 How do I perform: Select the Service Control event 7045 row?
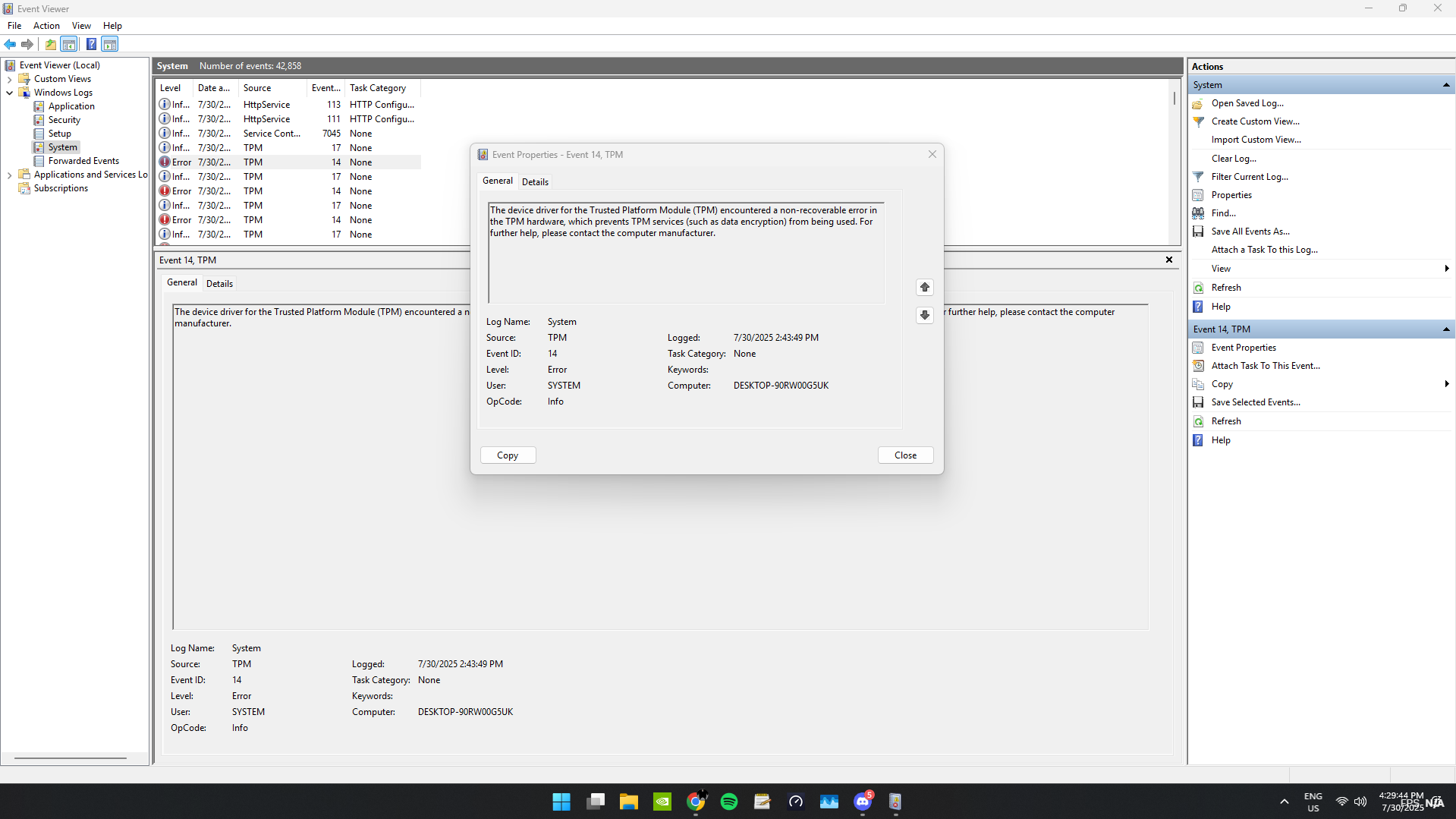pyautogui.click(x=288, y=134)
